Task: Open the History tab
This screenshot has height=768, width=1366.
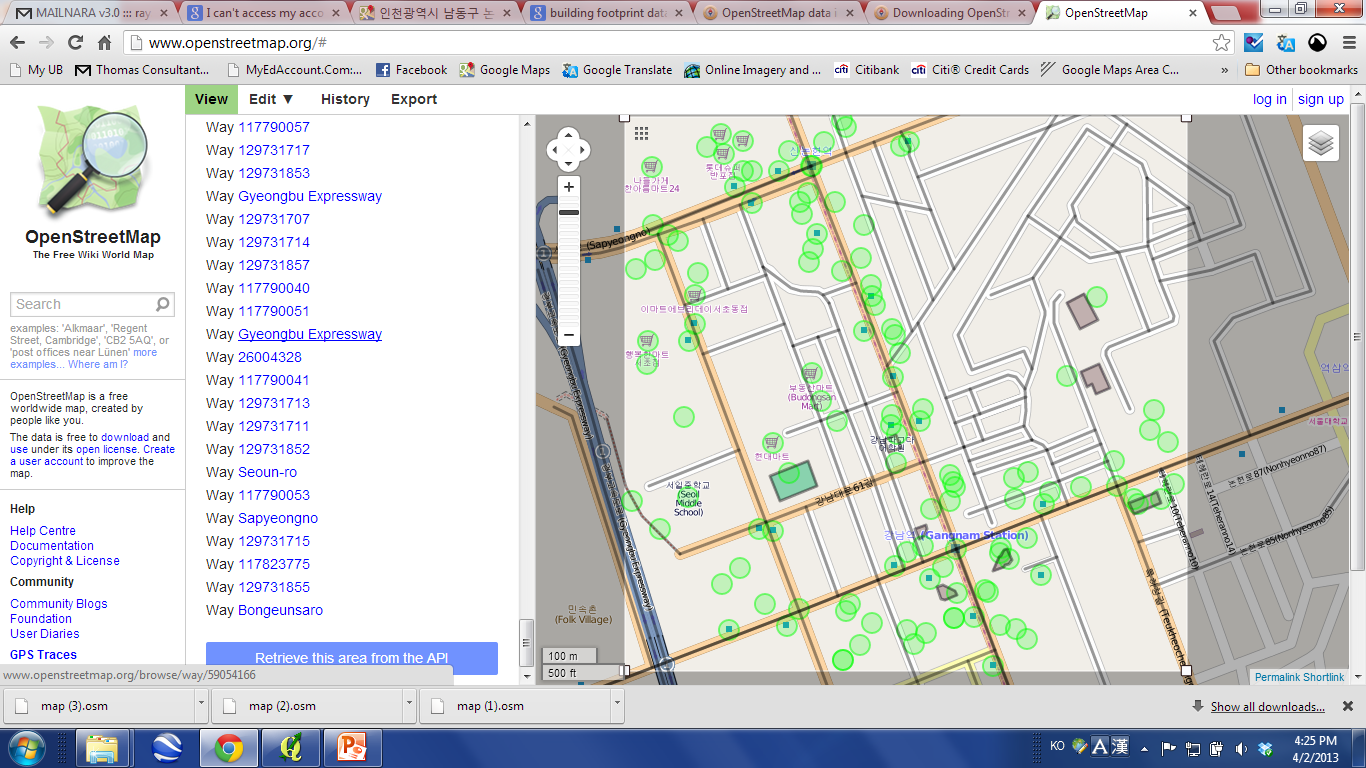Action: pos(345,99)
